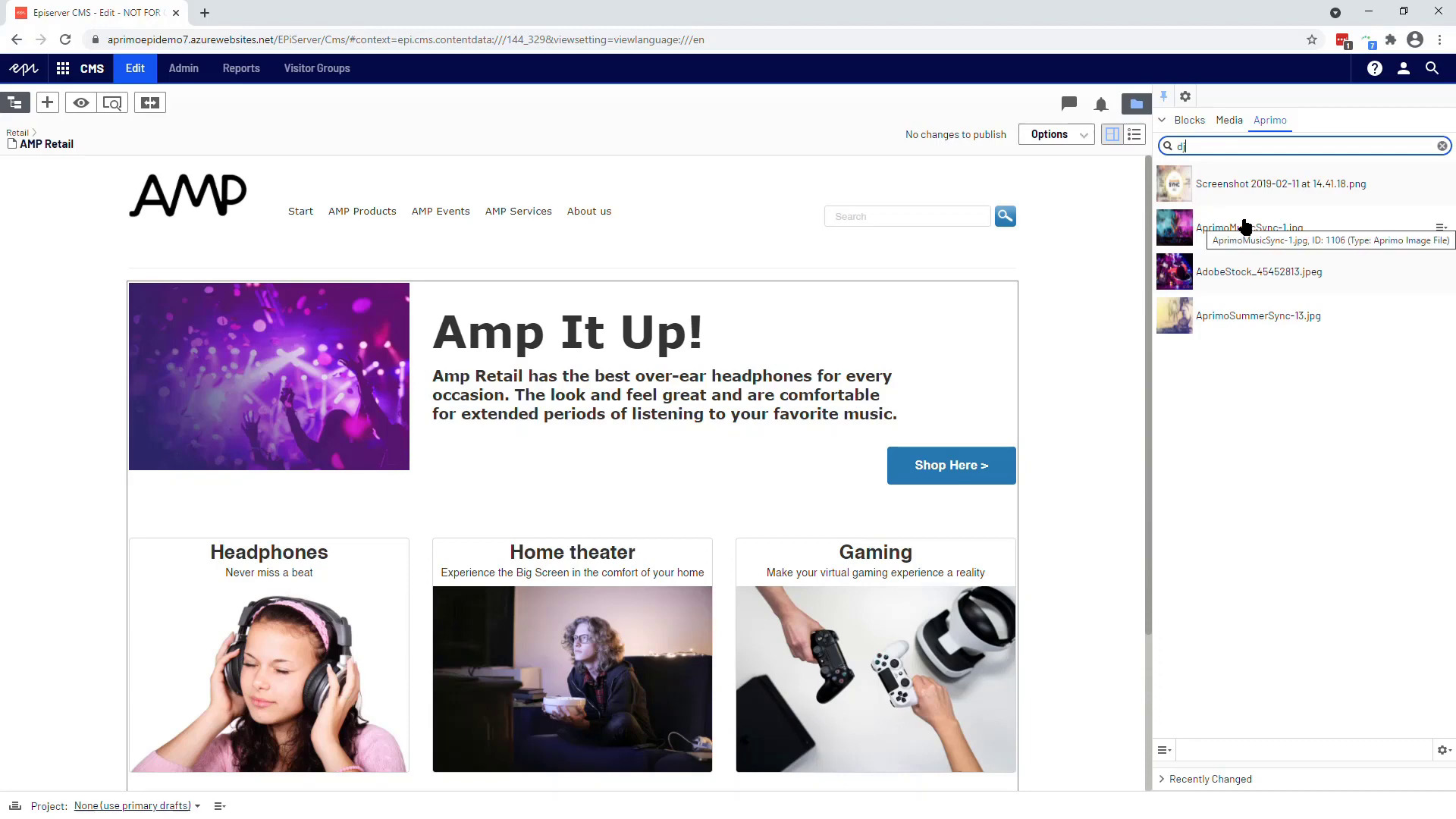The height and width of the screenshot is (819, 1456).
Task: Click the panel settings icon bottom right
Action: (x=1444, y=750)
